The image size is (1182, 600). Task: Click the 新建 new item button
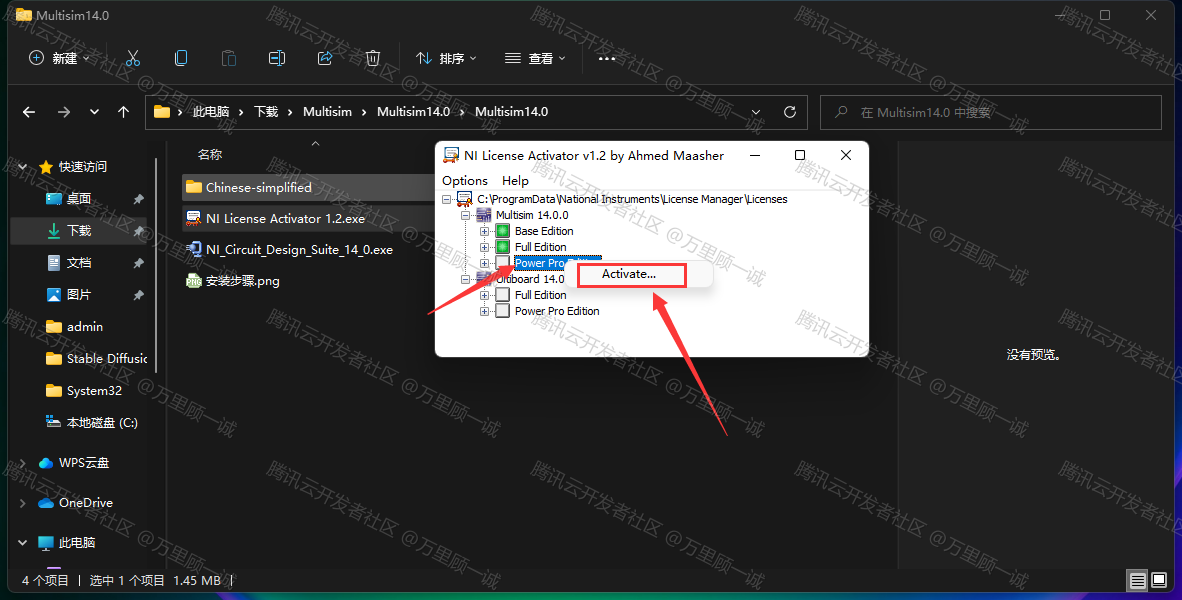pyautogui.click(x=58, y=58)
